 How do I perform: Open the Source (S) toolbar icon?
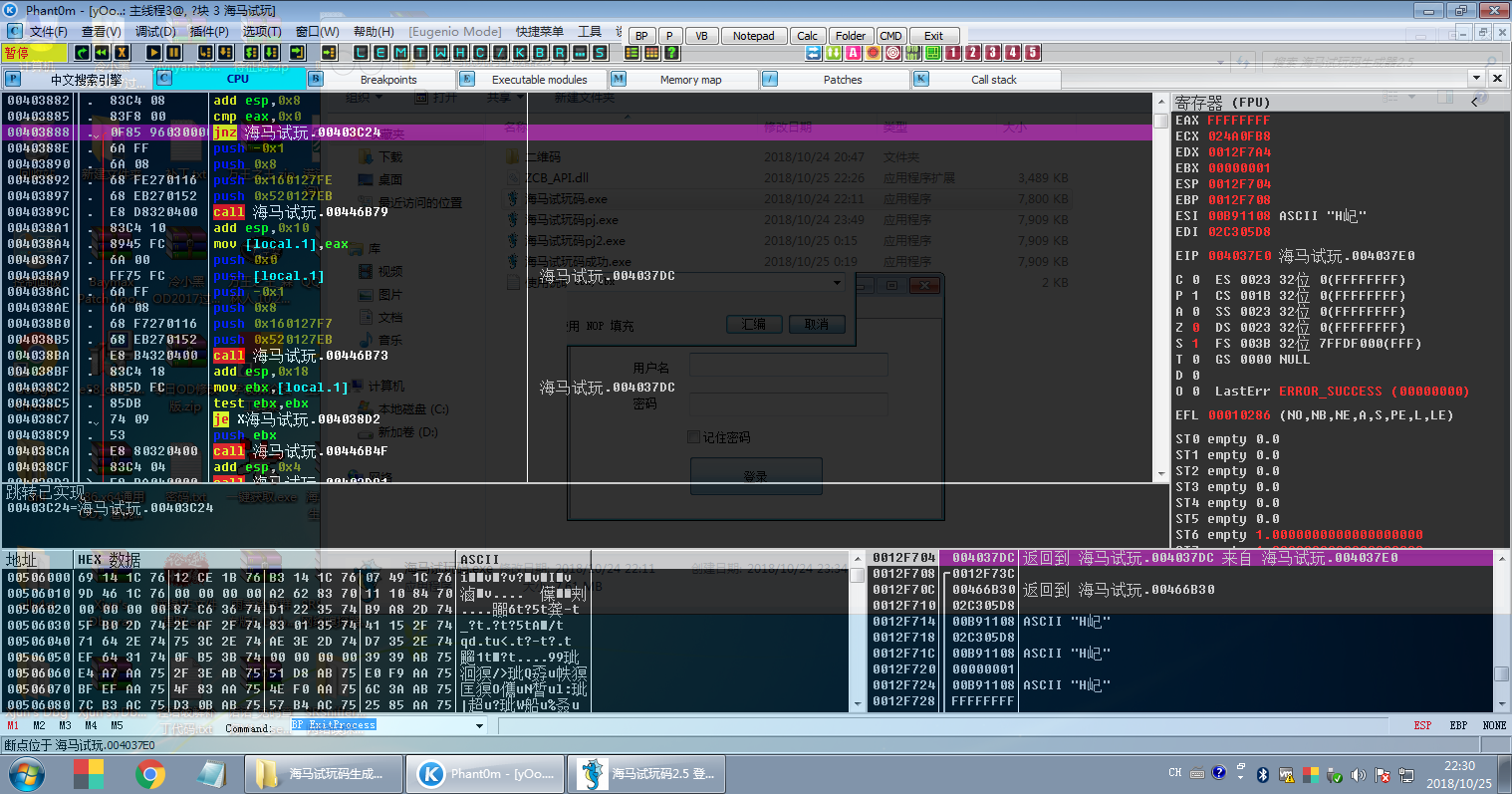point(600,52)
